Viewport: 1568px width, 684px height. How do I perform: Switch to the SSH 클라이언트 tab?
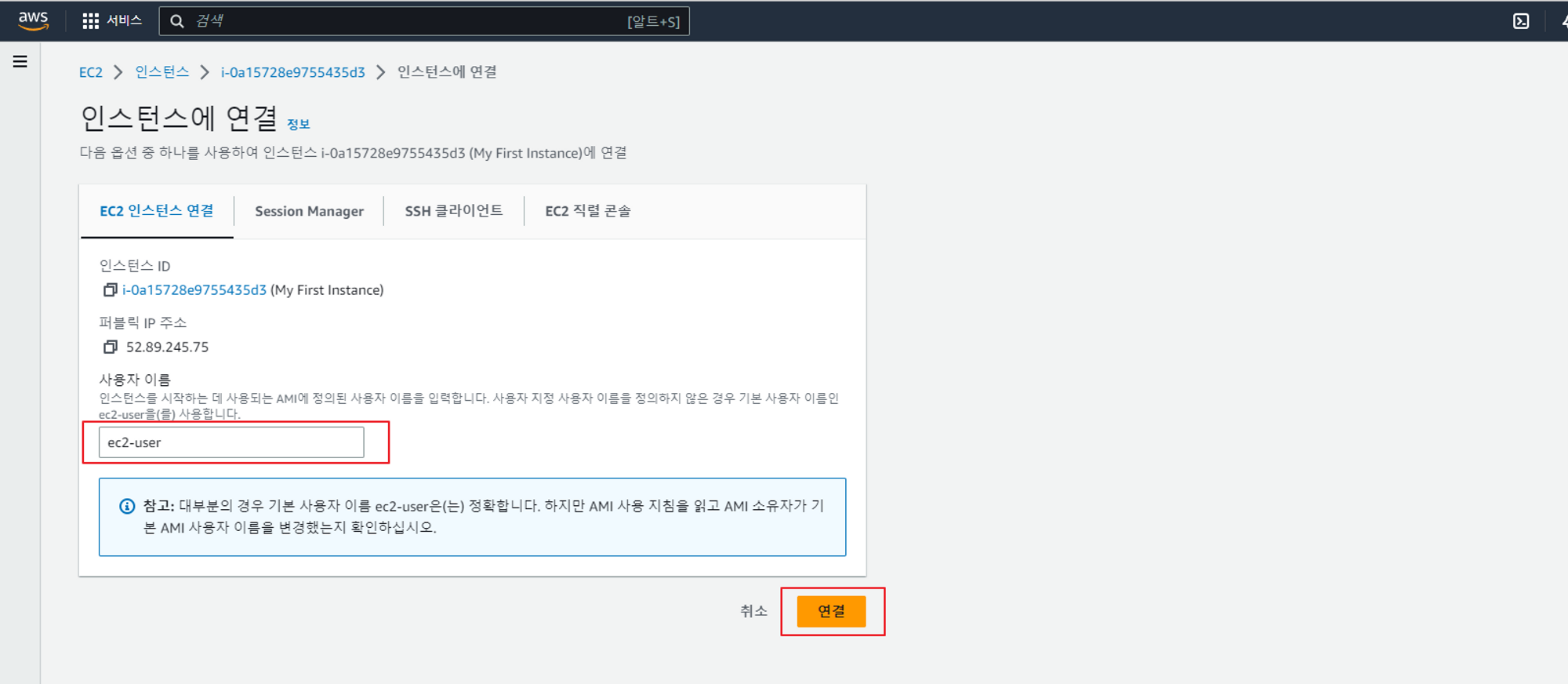(454, 211)
